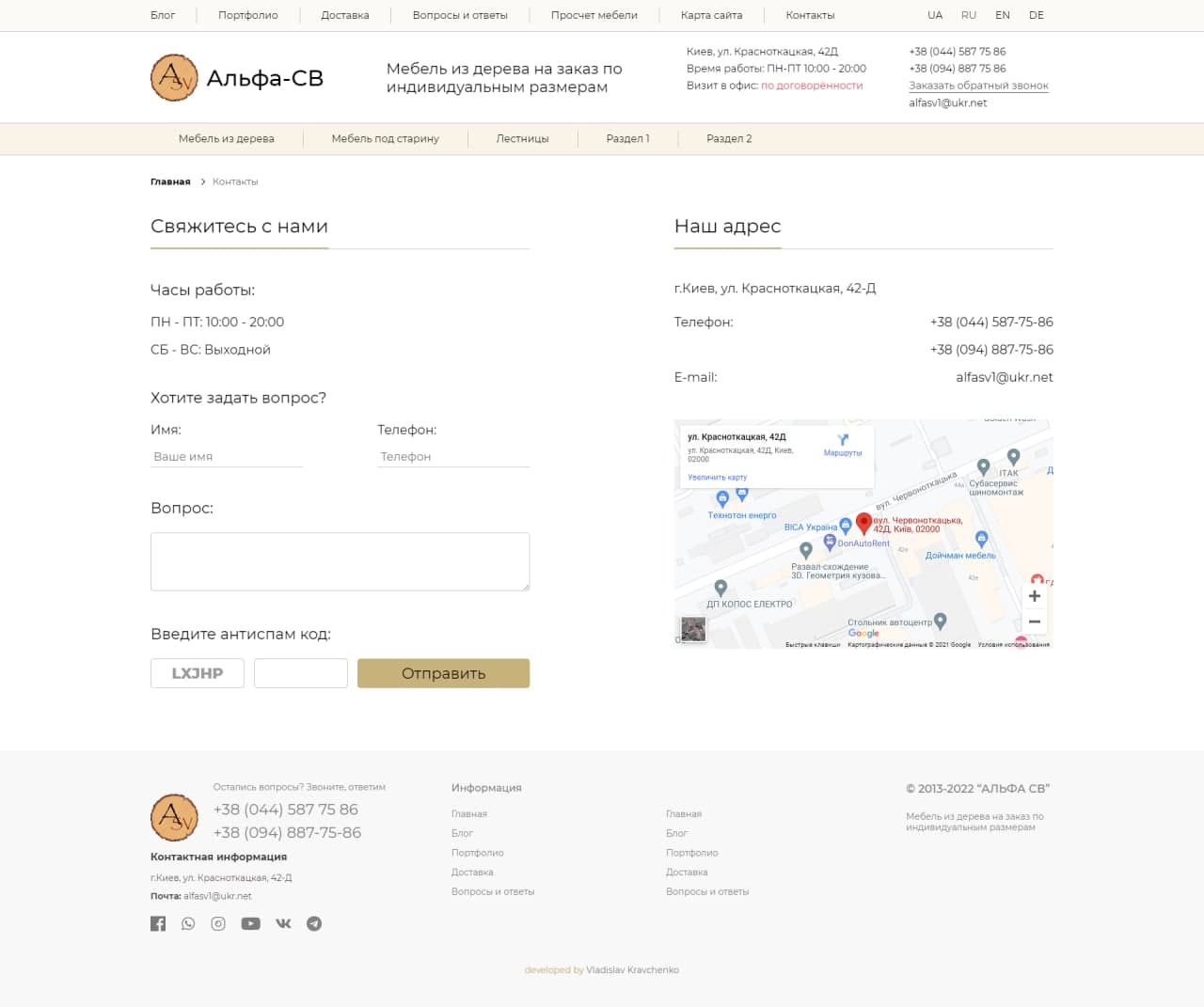Image resolution: width=1204 pixels, height=1007 pixels.
Task: Open the WhatsApp icon in footer
Action: pyautogui.click(x=188, y=923)
